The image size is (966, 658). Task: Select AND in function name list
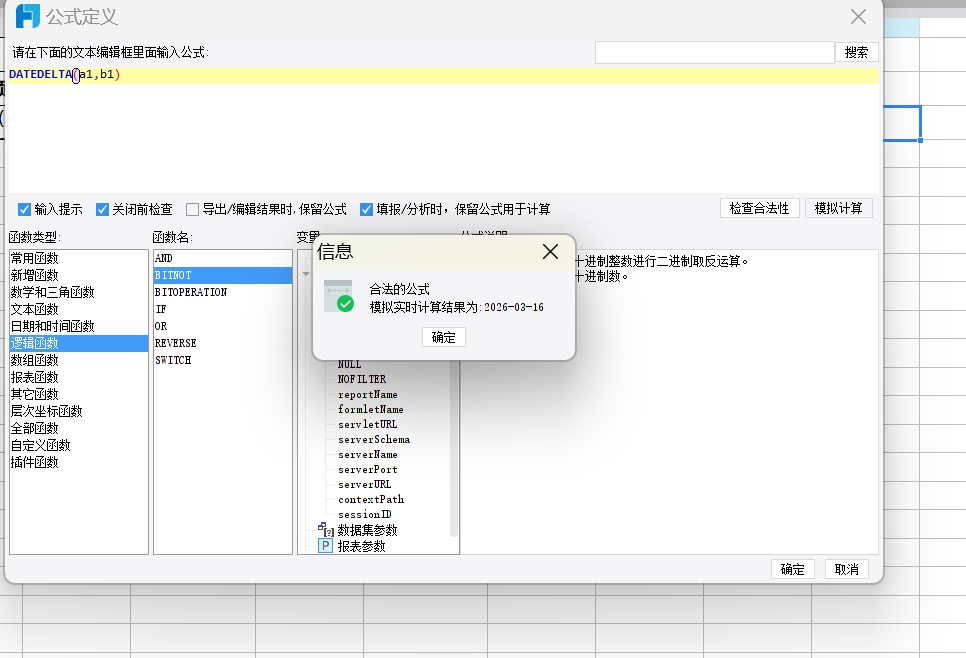(222, 258)
